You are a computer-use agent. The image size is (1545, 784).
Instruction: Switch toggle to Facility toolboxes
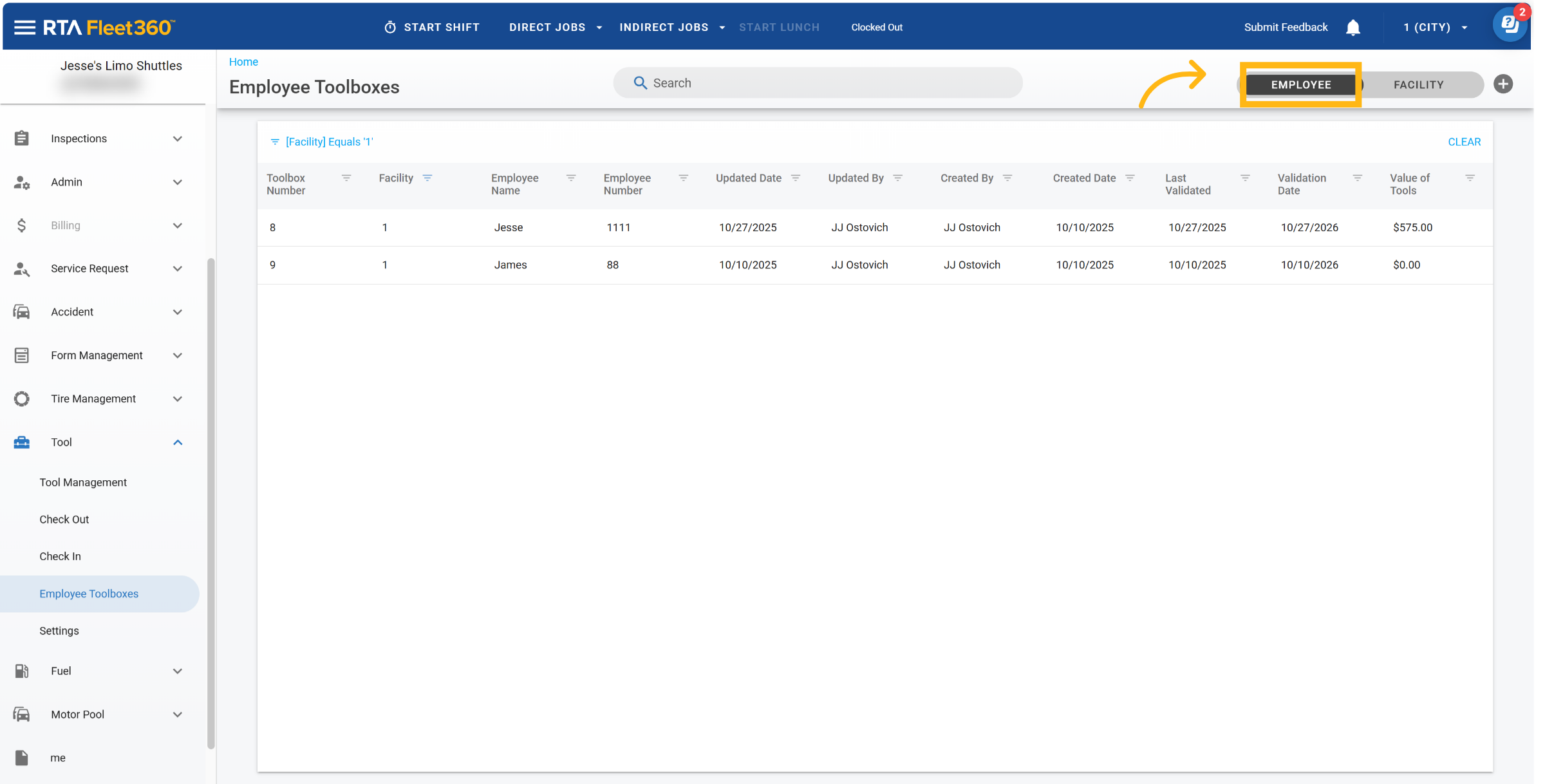tap(1418, 85)
